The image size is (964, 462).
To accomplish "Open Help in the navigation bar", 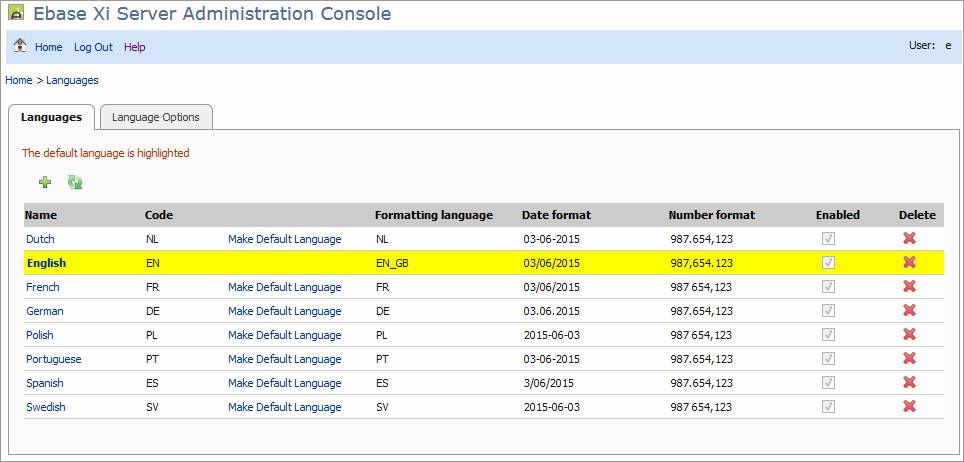I will click(135, 47).
